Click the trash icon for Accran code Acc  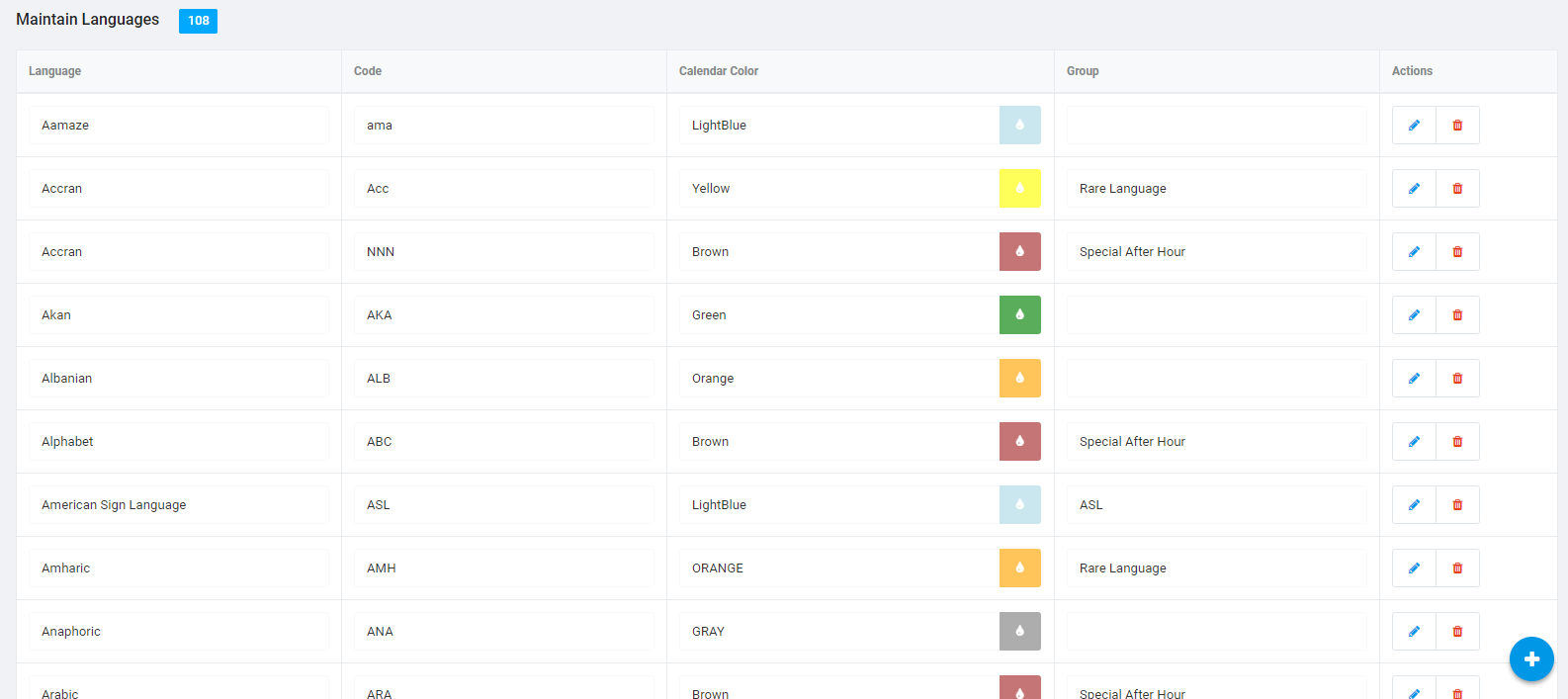coord(1457,189)
